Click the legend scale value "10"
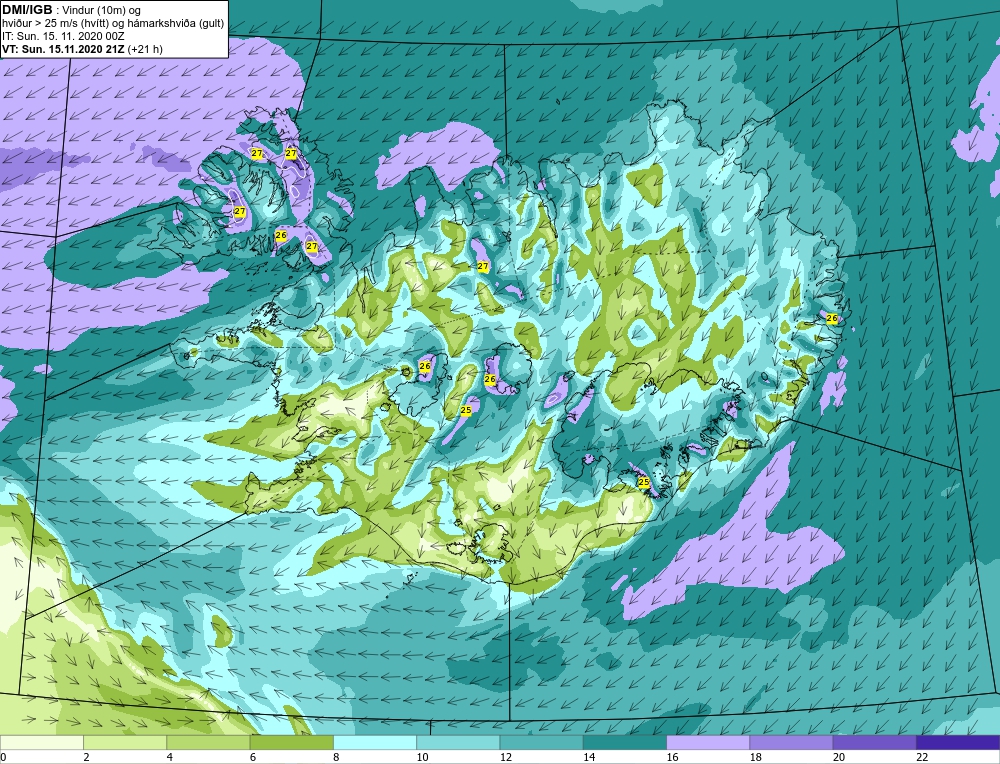Image resolution: width=1000 pixels, height=764 pixels. coord(422,757)
